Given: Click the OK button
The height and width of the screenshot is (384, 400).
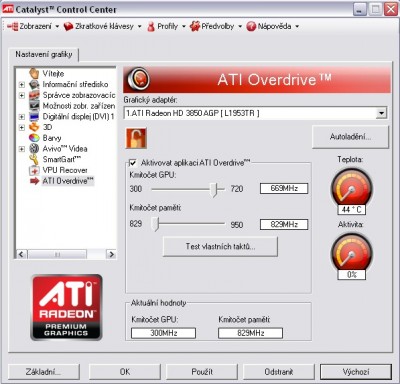Looking at the screenshot, I should tap(125, 372).
